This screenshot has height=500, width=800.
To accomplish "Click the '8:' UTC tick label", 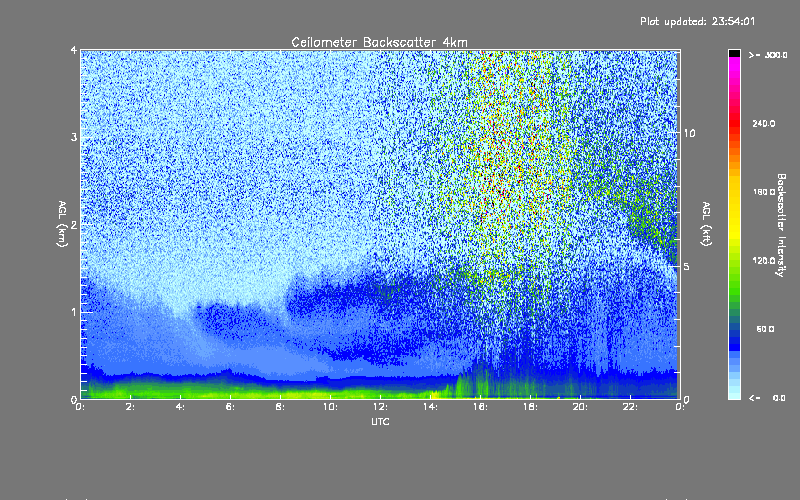I will [x=281, y=407].
